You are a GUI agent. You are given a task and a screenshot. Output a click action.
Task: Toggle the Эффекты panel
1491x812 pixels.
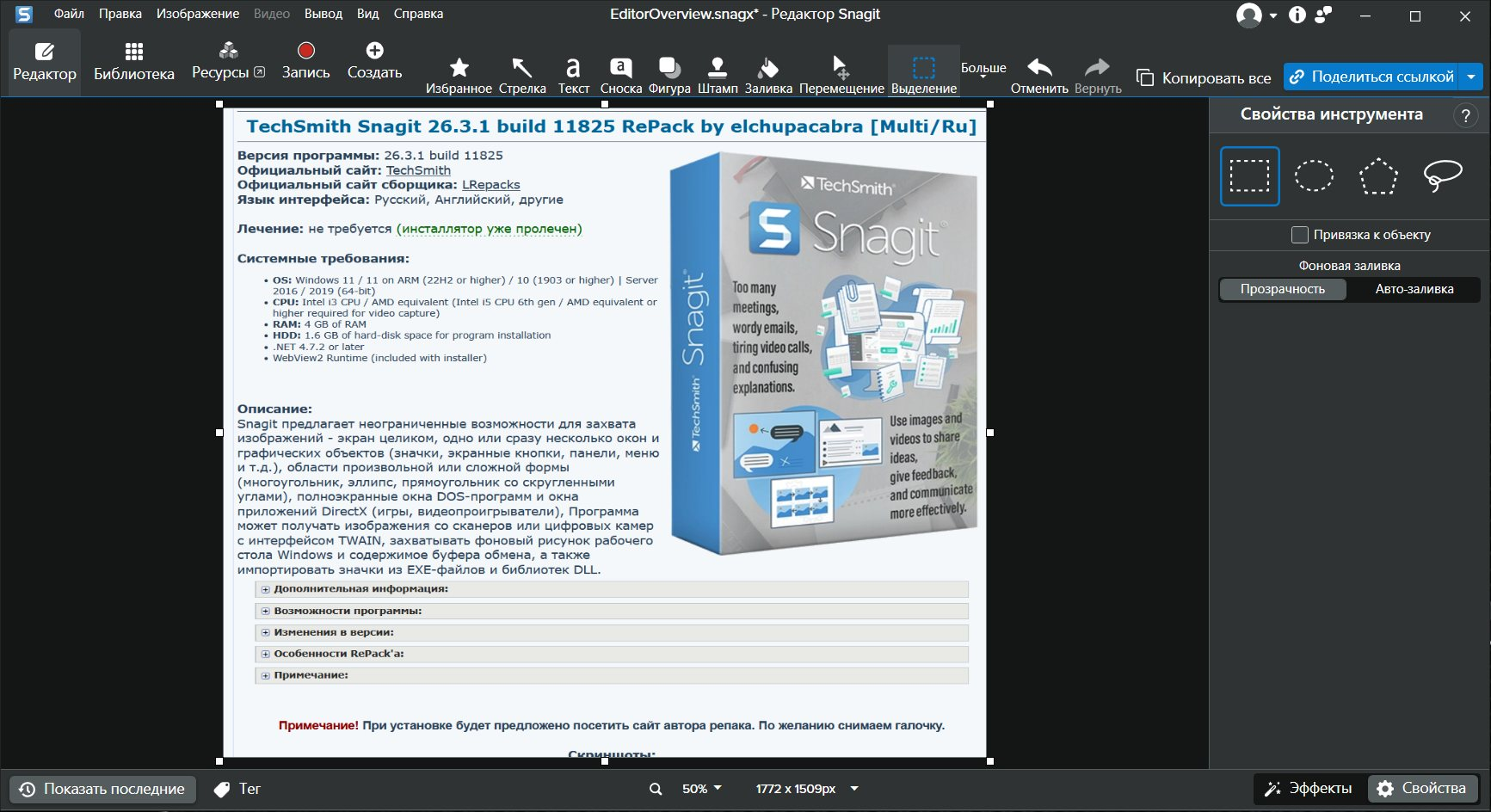tap(1308, 789)
